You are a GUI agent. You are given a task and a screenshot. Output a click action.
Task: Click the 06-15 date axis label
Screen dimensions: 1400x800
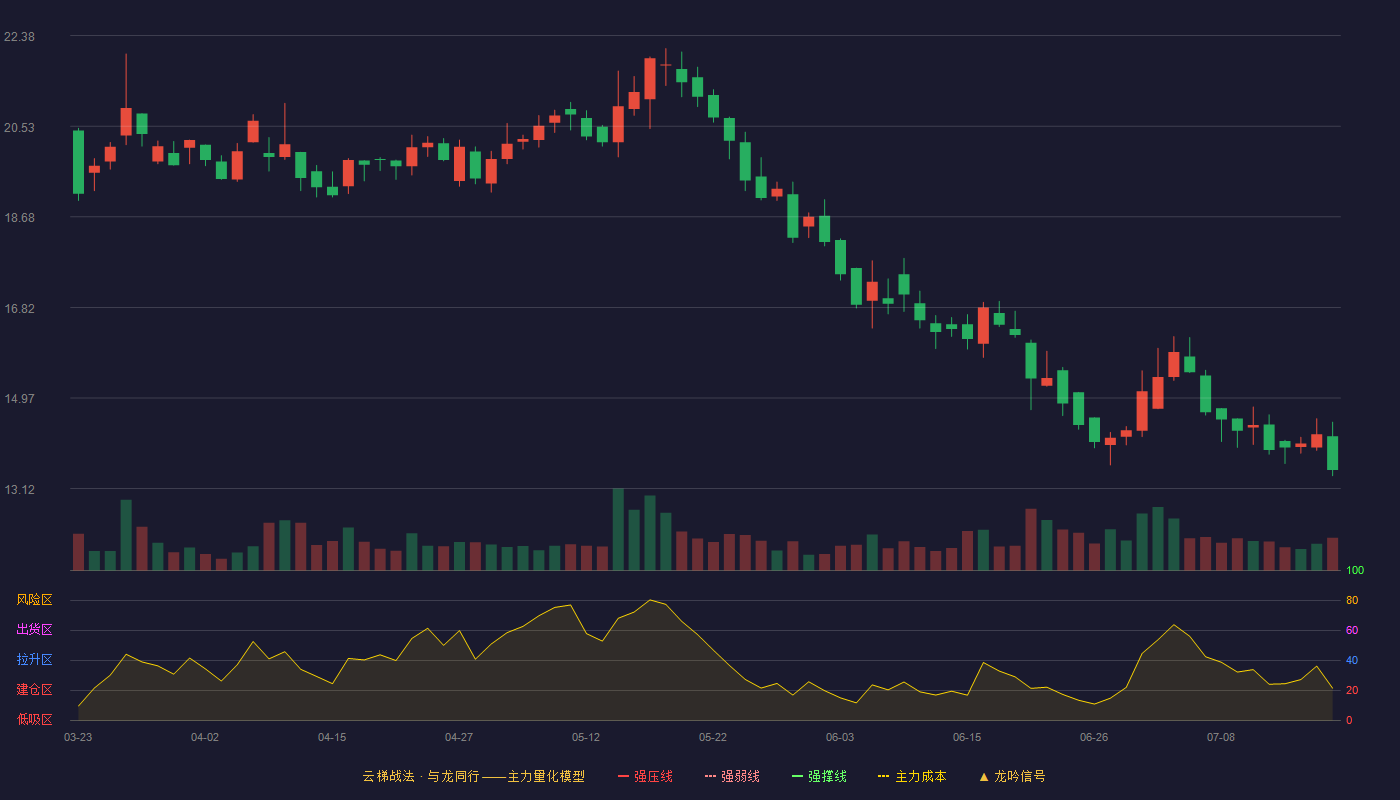click(x=967, y=737)
